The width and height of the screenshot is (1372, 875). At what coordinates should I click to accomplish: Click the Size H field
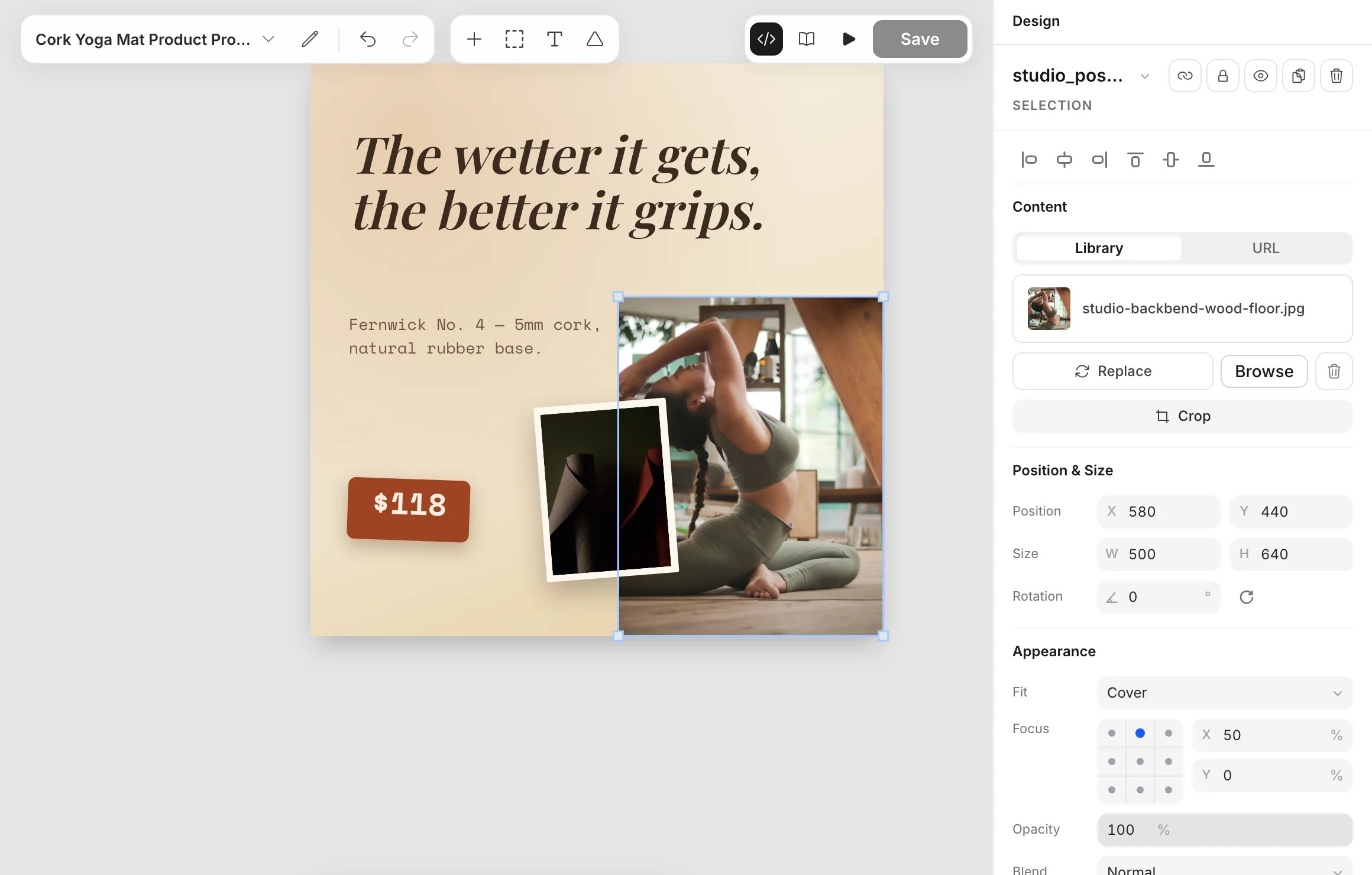1292,555
